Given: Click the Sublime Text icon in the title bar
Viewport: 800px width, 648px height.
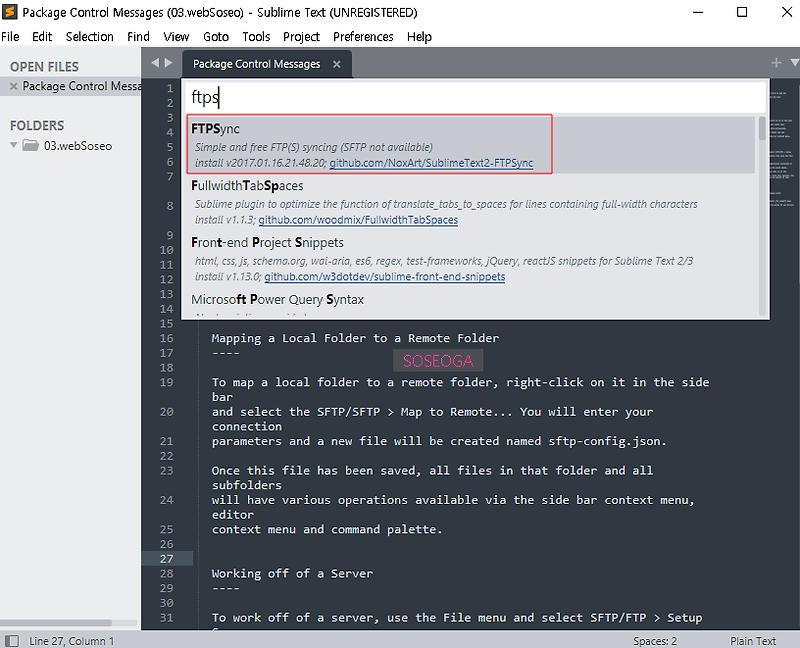Looking at the screenshot, I should [11, 12].
